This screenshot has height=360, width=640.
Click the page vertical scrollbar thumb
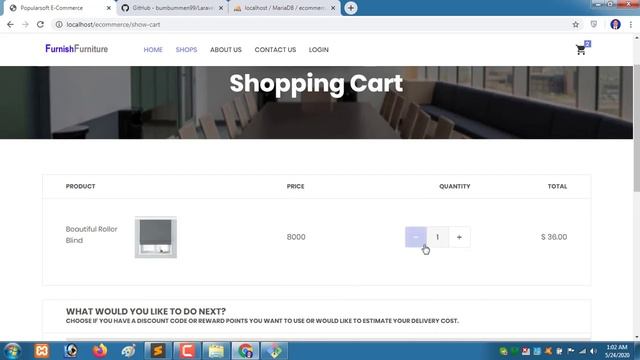tap(637, 127)
